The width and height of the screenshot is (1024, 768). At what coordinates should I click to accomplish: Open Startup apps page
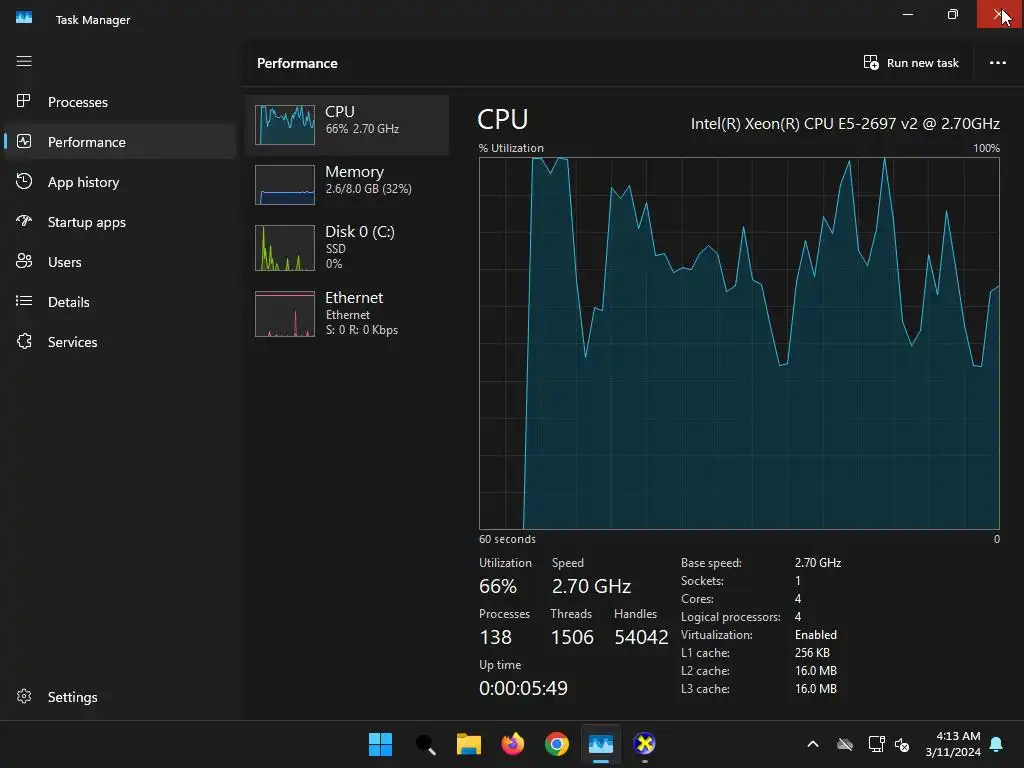[x=120, y=221]
